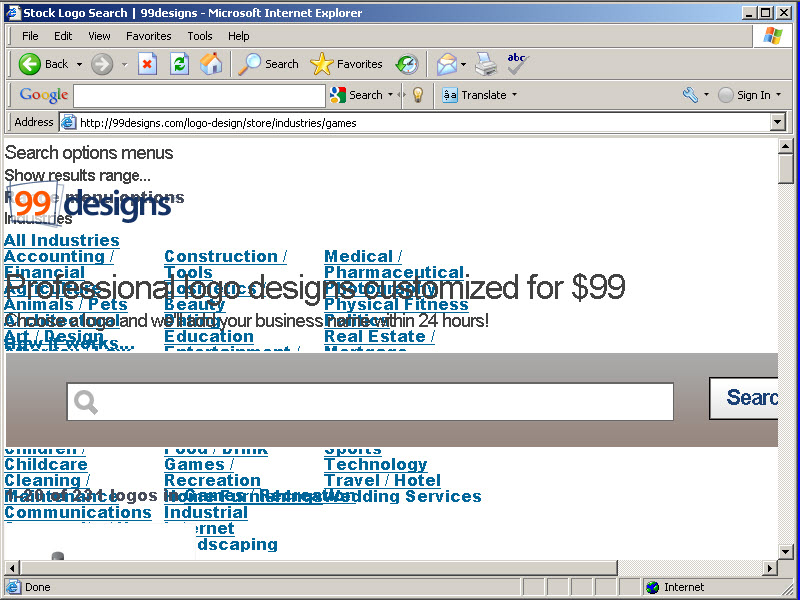Open the Google Search options dropdown arrow
This screenshot has width=800, height=600.
(390, 95)
